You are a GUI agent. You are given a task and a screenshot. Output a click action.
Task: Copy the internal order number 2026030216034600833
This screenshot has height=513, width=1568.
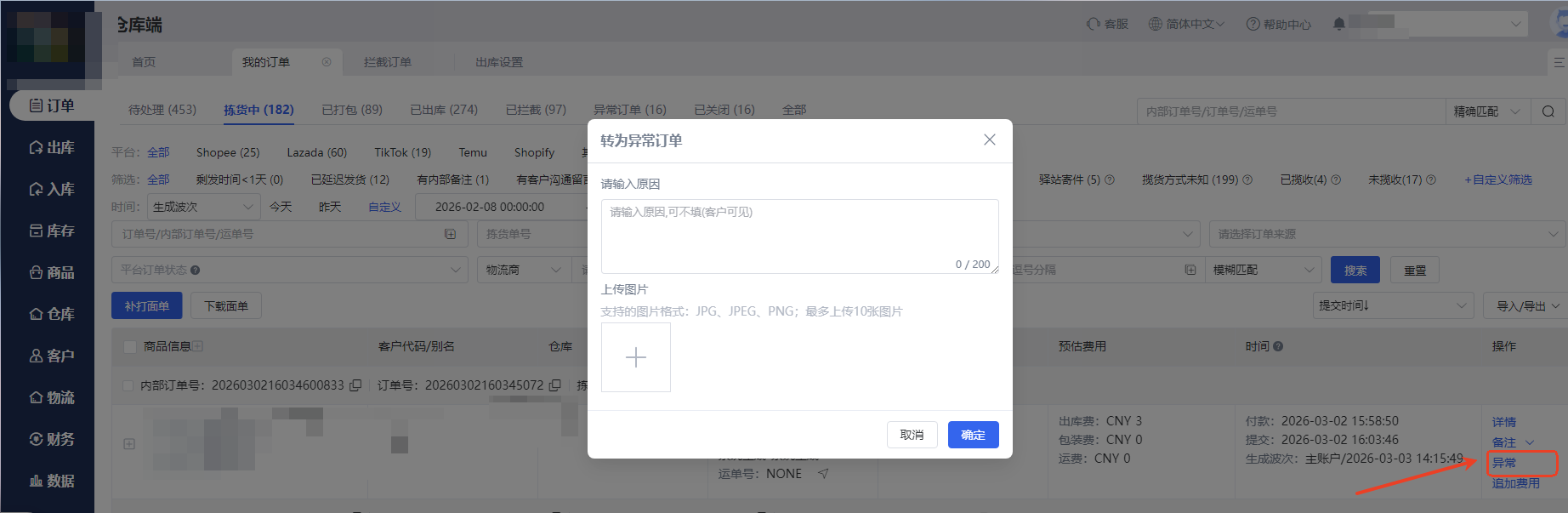tap(355, 385)
